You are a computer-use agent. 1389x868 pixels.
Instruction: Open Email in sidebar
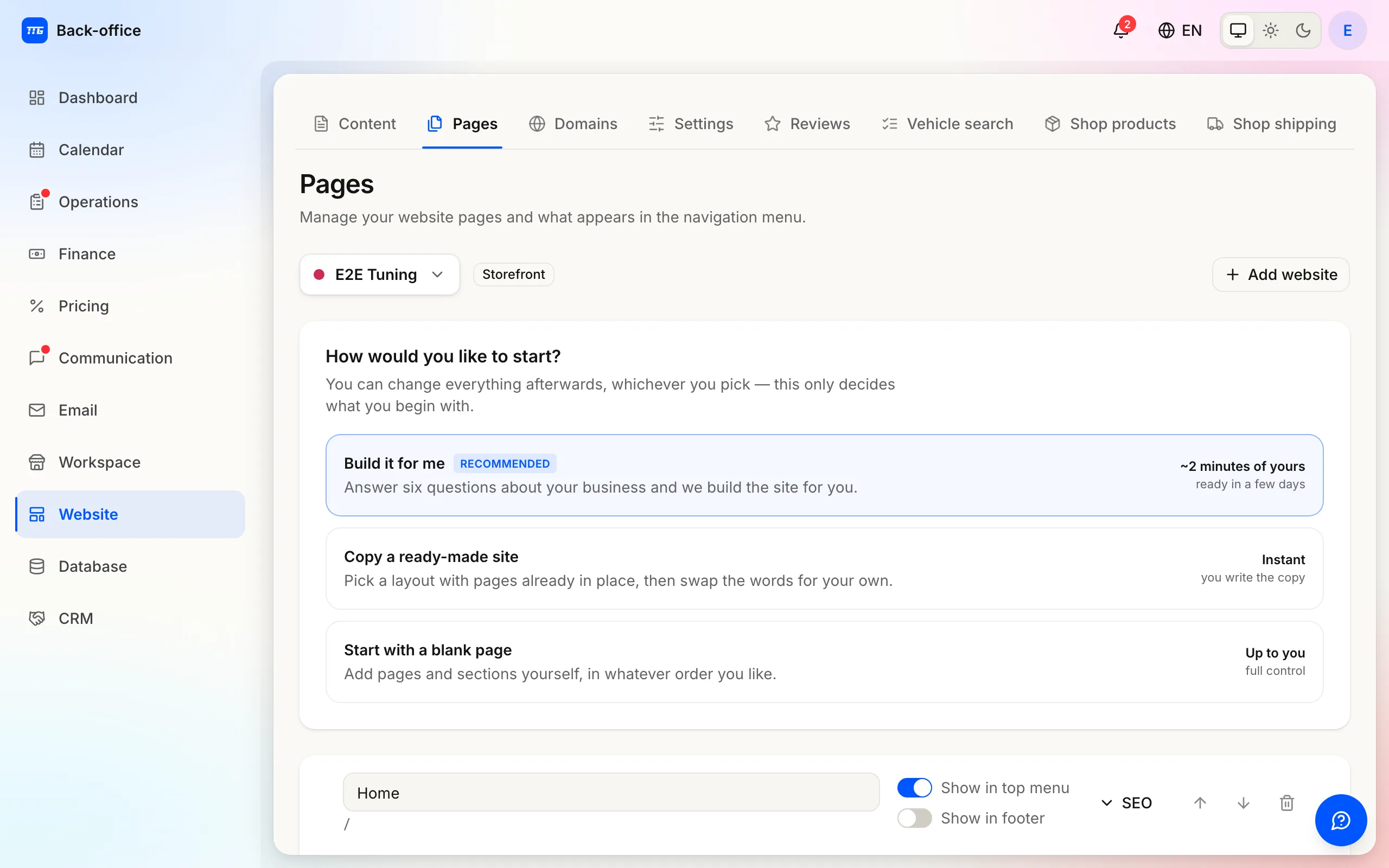pos(130,410)
